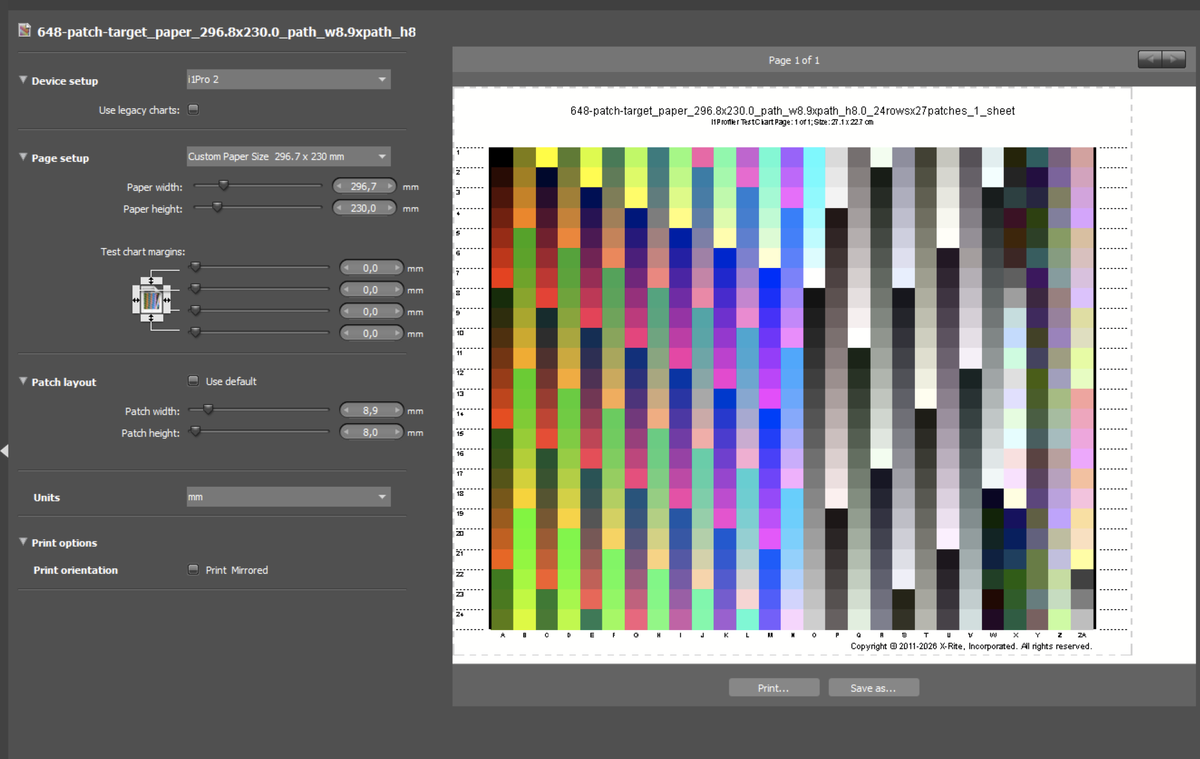
Task: Enable the Use legacy charts checkbox
Action: click(194, 109)
